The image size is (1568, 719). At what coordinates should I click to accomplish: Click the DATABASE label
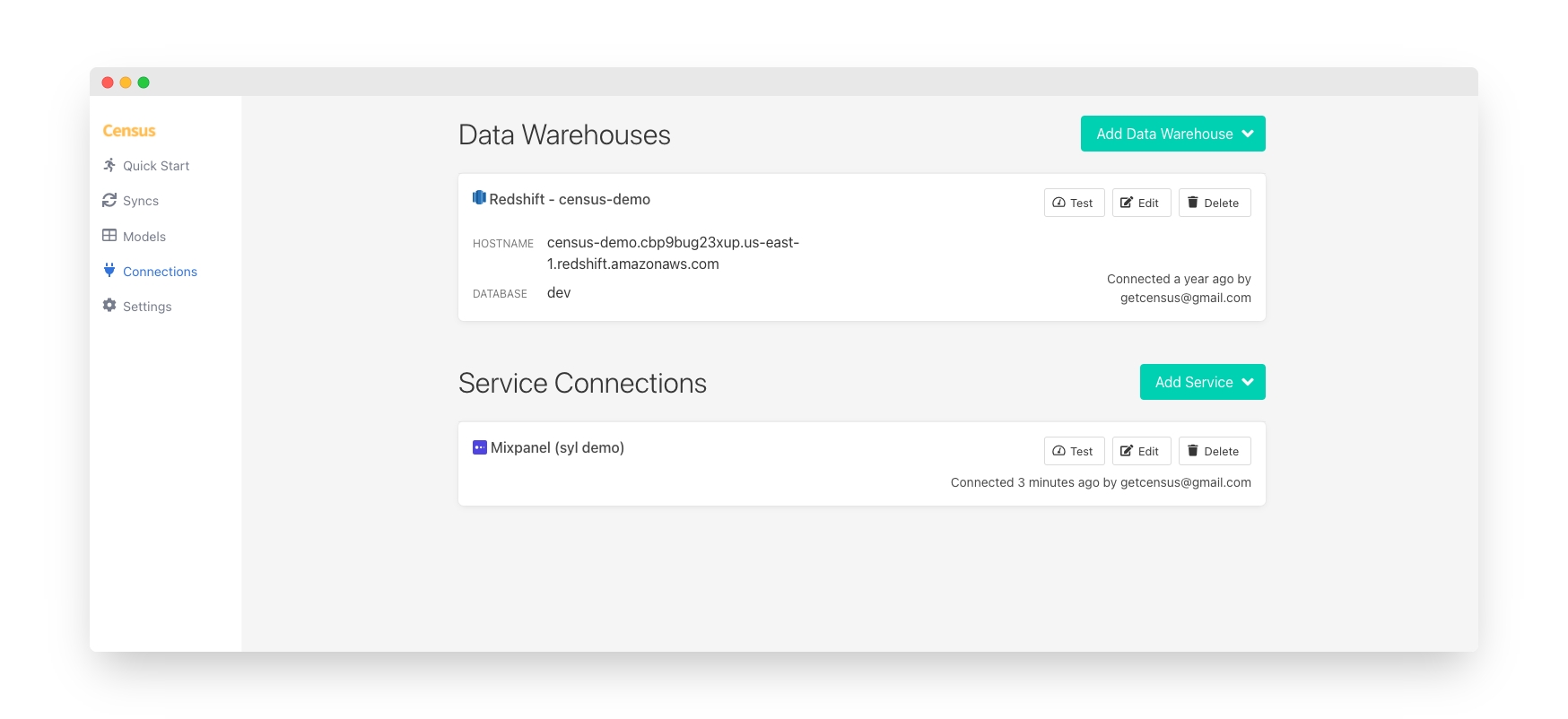pyautogui.click(x=500, y=294)
